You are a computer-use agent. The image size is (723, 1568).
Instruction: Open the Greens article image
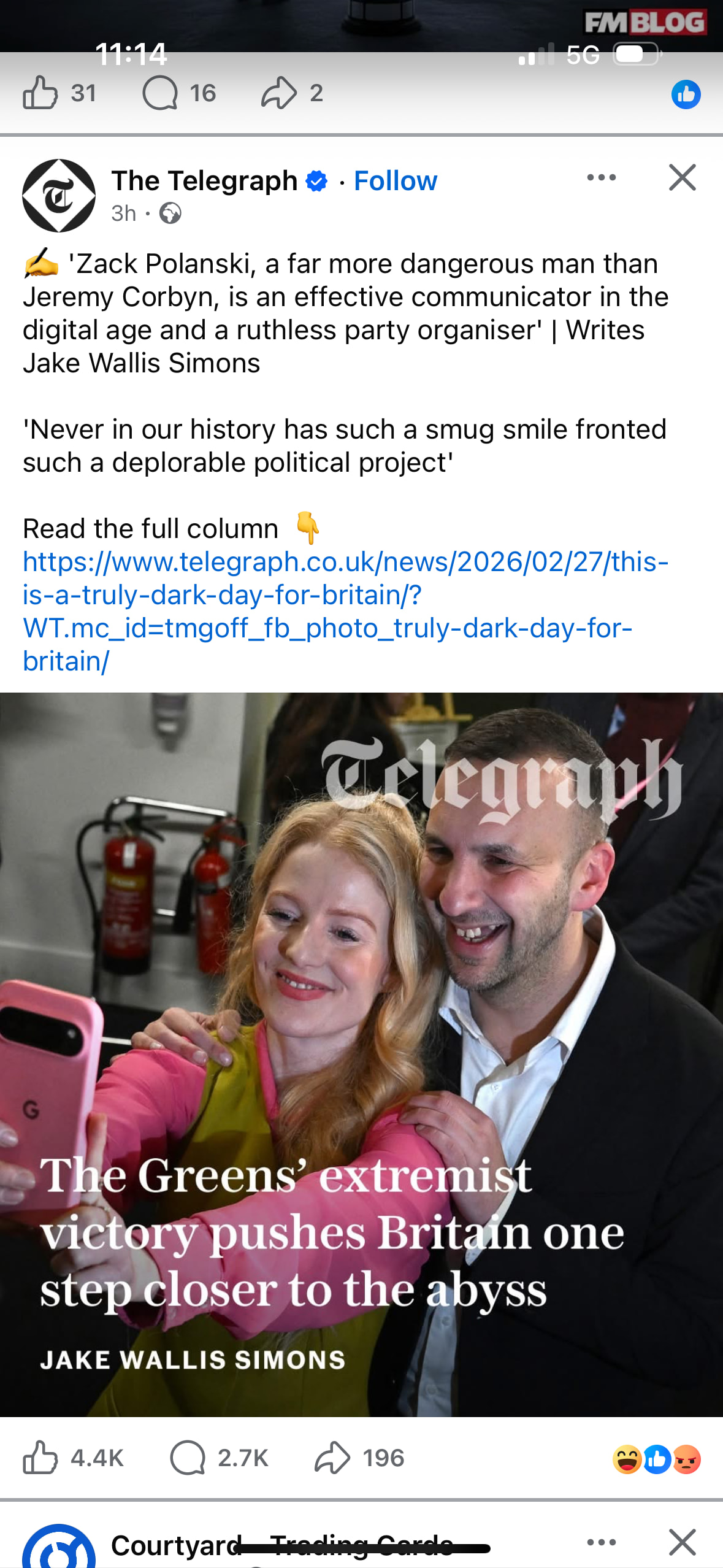click(x=361, y=1055)
